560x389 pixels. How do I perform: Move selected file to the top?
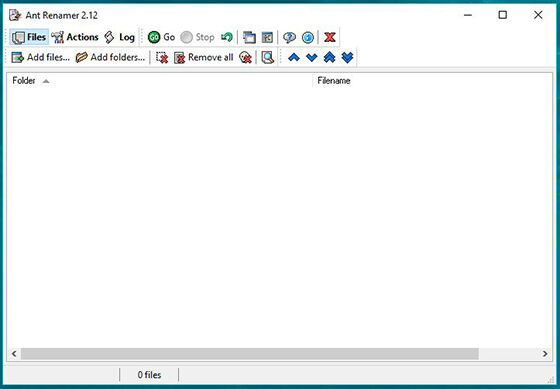pos(329,57)
